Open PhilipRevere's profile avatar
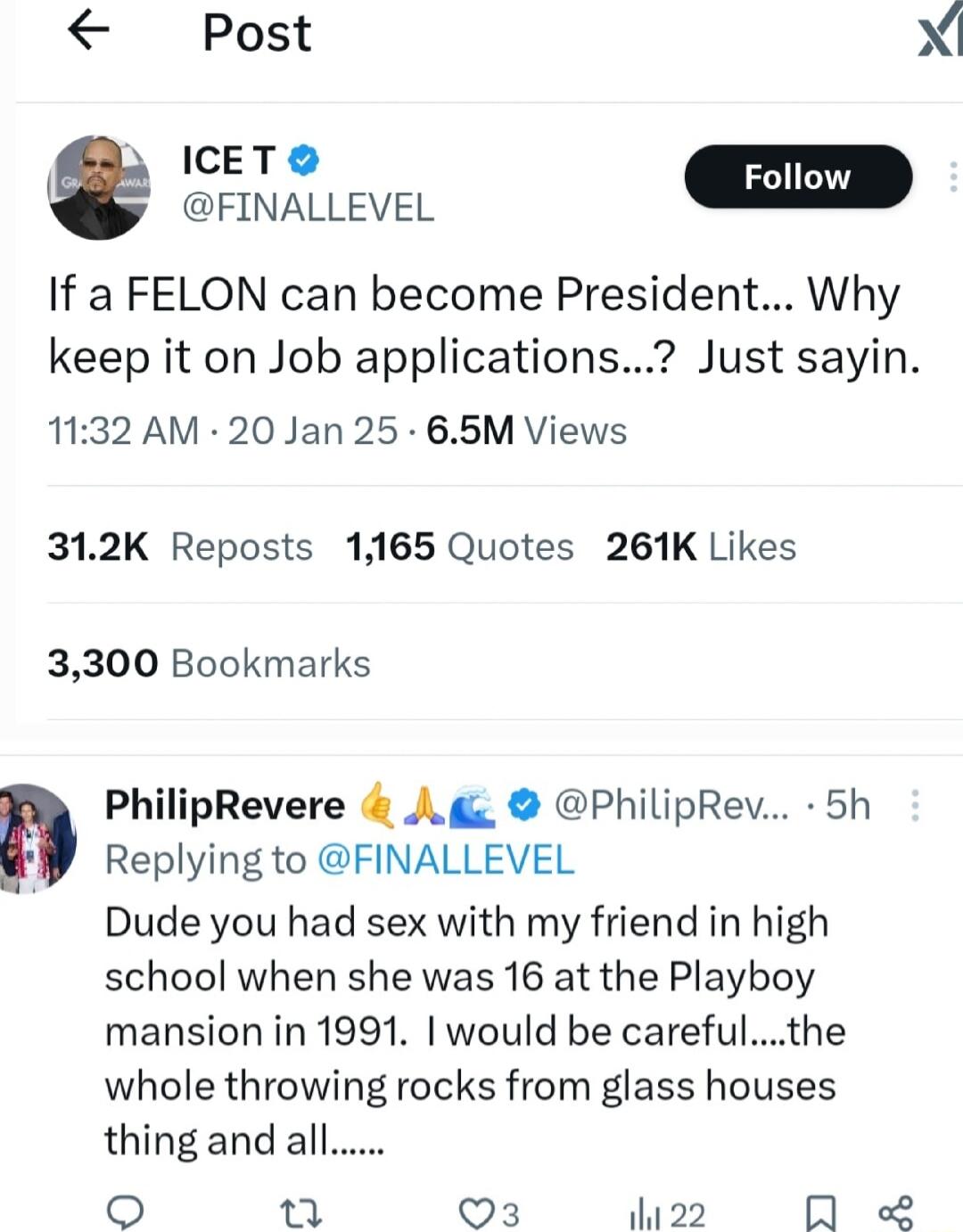This screenshot has height=1232, width=963. click(x=36, y=838)
